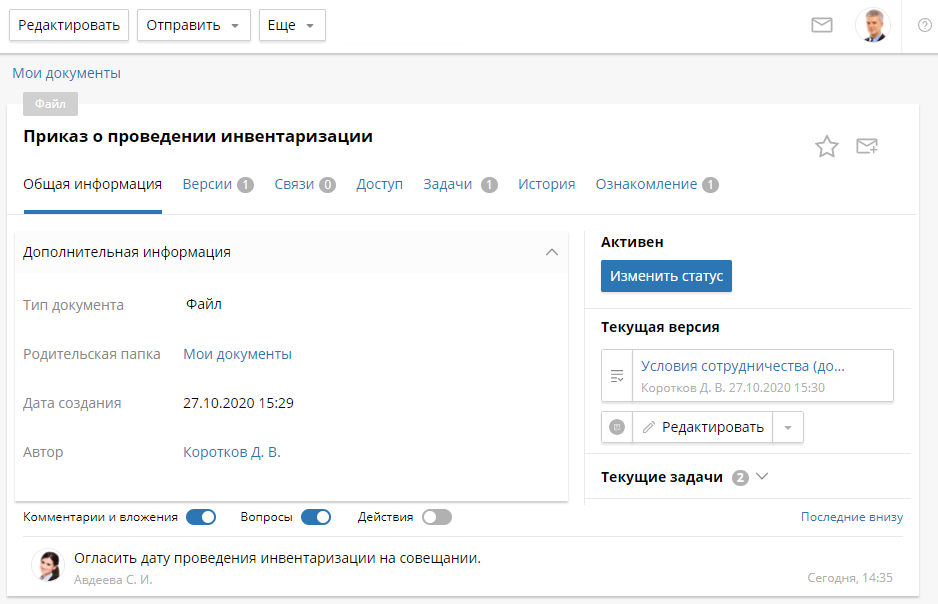Expand Текущие задачи section
The height and width of the screenshot is (604, 938).
click(763, 477)
